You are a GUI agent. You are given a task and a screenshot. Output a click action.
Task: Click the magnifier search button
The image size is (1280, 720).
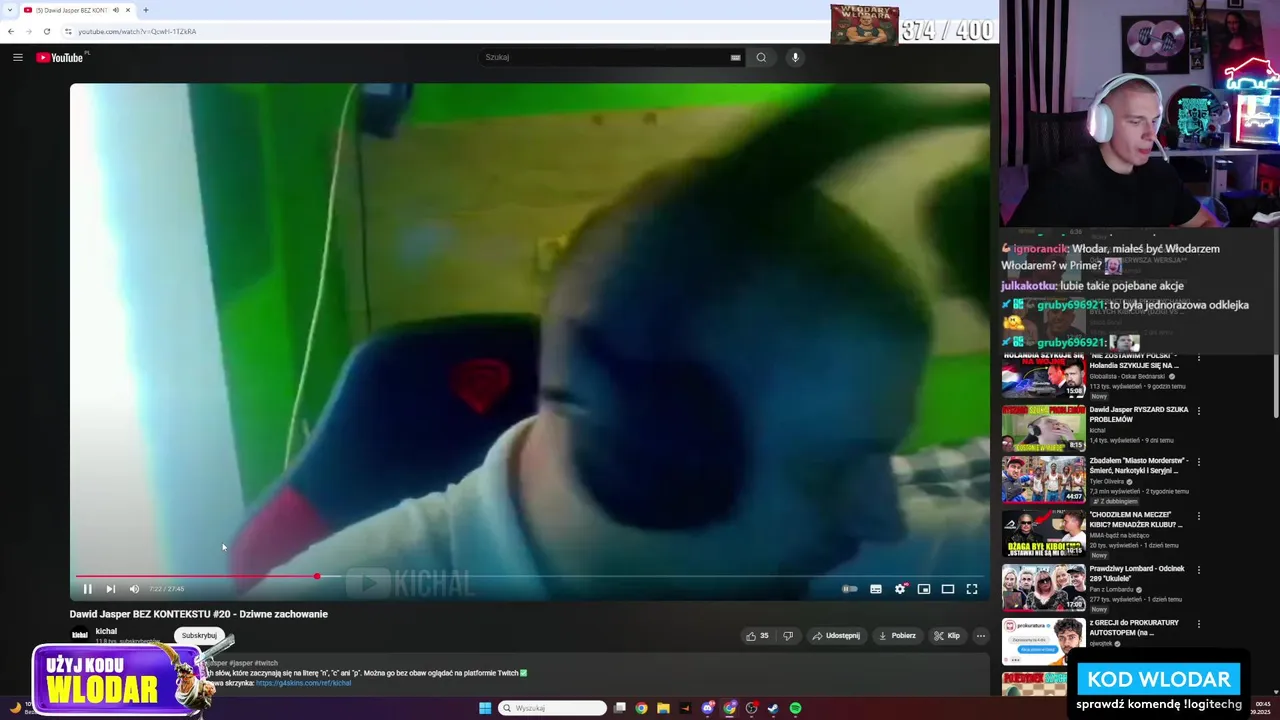coord(761,57)
